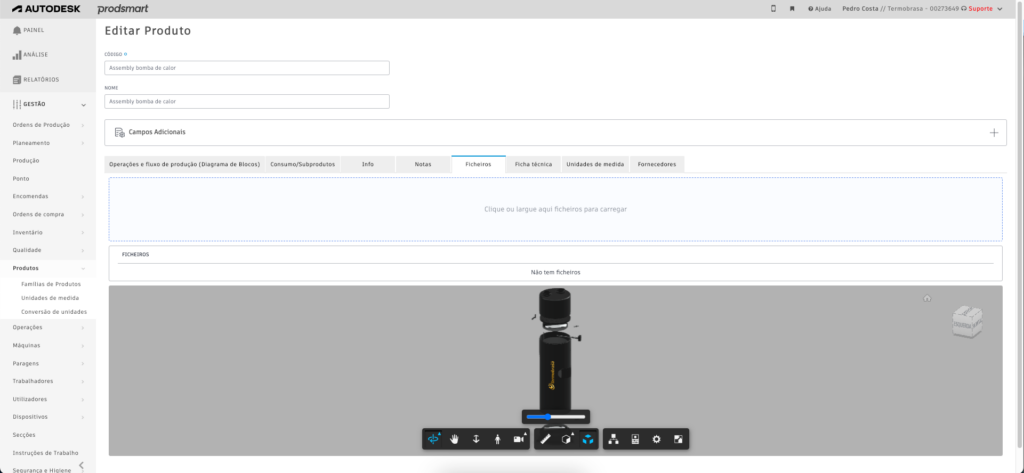Toggle viewer full screen mode
Viewport: 1024px width, 473px height.
678,440
